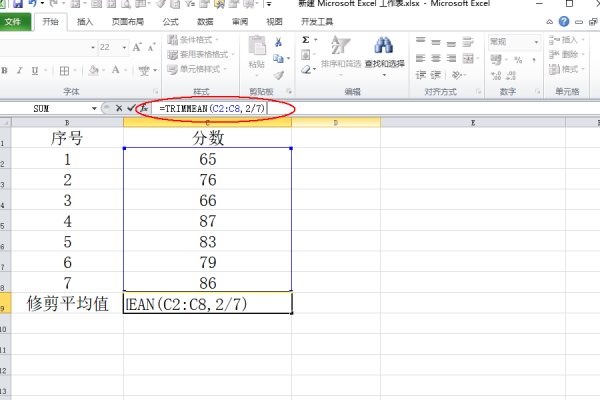Expand the Borders dropdown arrow

tap(75, 70)
